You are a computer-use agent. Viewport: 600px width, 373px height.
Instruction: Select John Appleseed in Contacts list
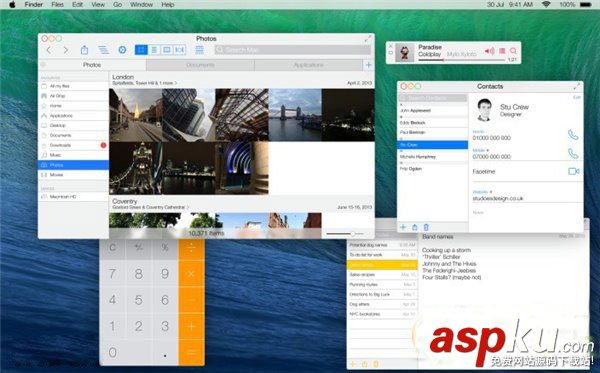(x=432, y=110)
